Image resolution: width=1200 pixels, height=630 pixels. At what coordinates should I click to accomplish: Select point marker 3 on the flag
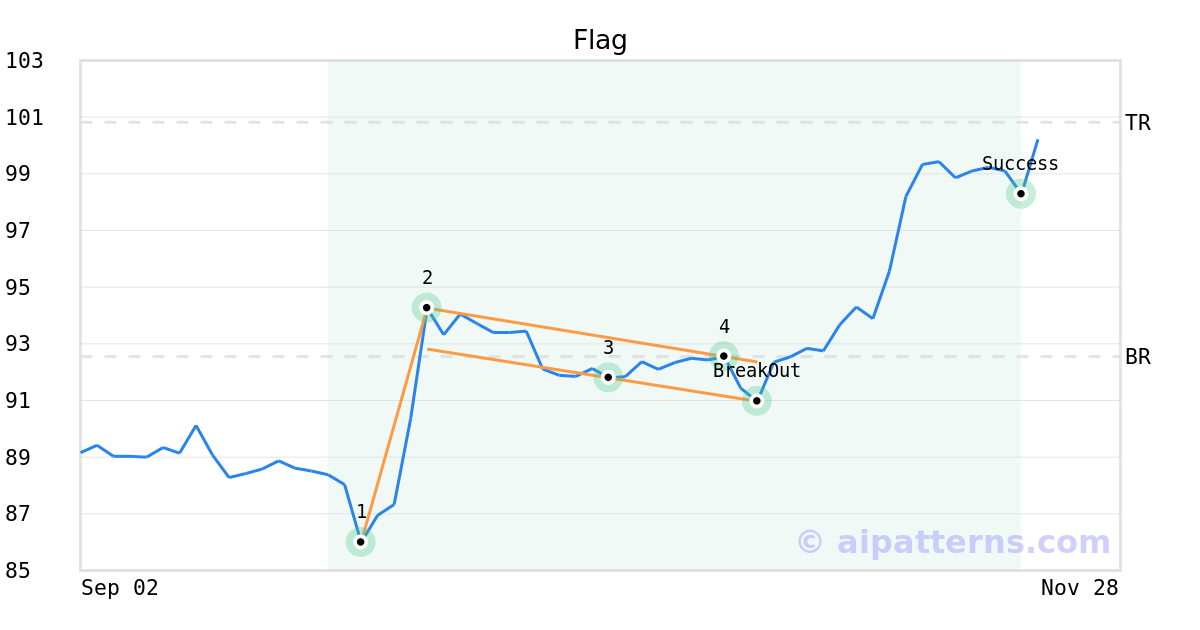click(608, 377)
